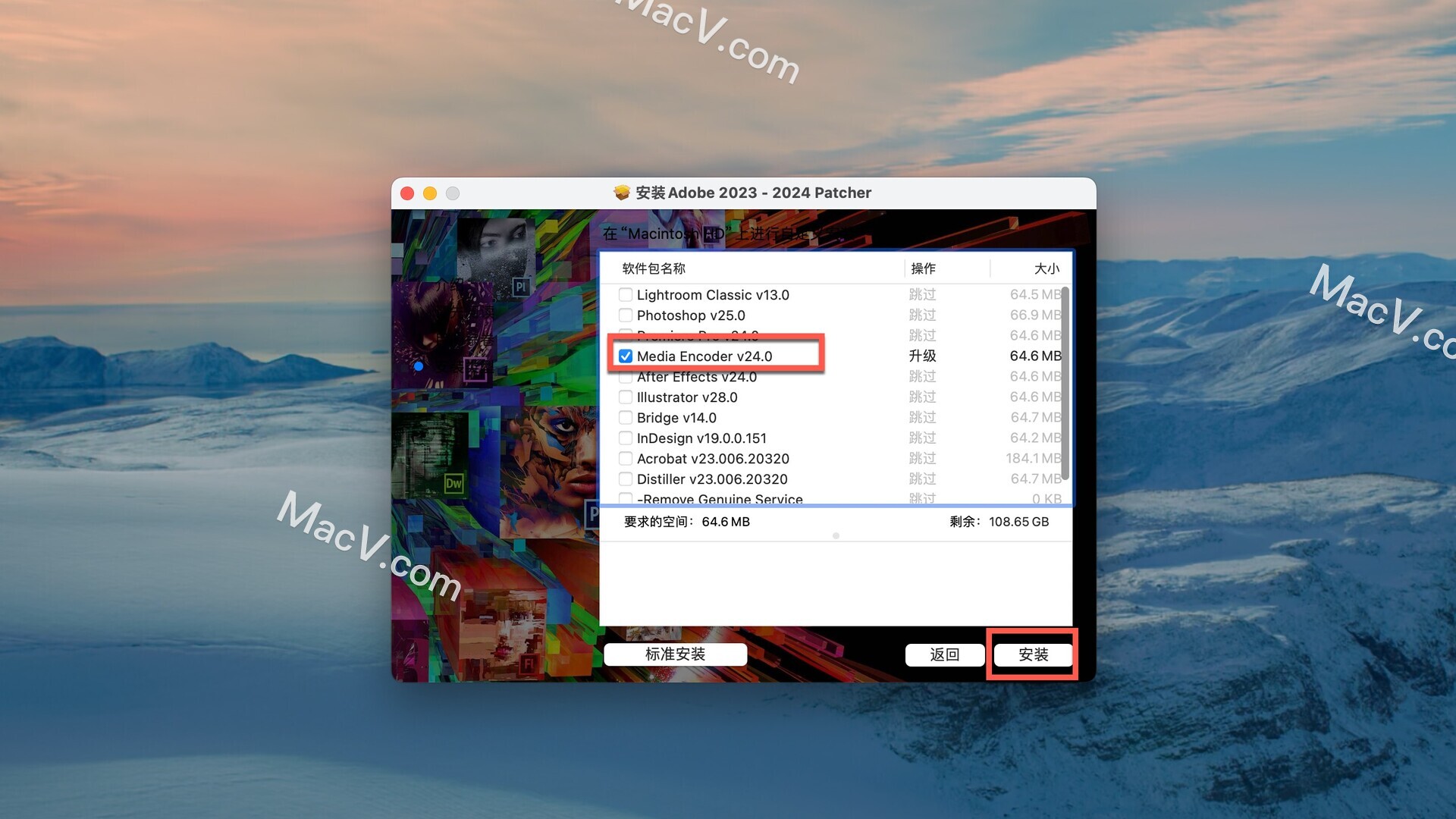Screen dimensions: 1456x819
Task: Click the 操作 column header
Action: click(923, 268)
